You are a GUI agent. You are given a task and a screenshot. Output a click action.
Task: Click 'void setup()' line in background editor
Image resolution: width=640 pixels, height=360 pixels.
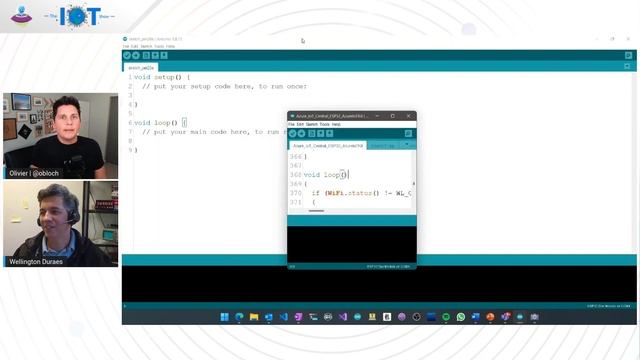point(162,77)
